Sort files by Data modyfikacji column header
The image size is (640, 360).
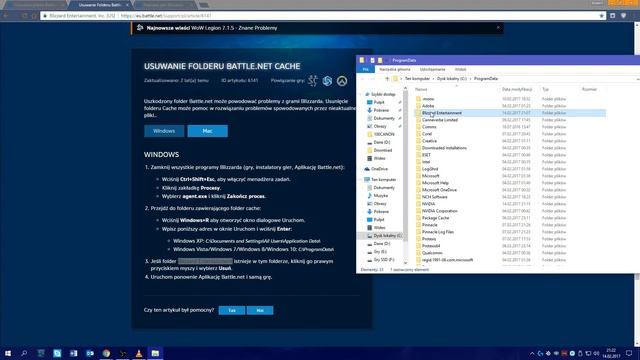[517, 89]
